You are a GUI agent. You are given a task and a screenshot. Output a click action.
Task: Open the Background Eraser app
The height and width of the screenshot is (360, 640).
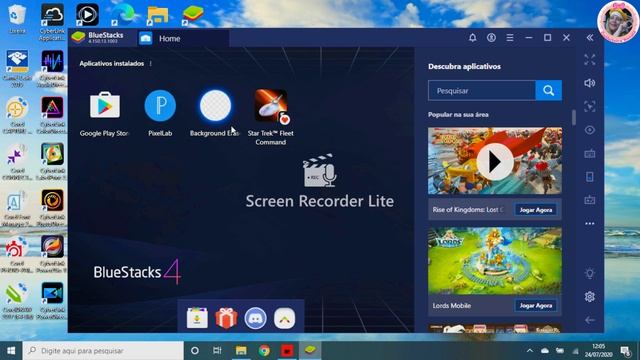[x=215, y=106]
